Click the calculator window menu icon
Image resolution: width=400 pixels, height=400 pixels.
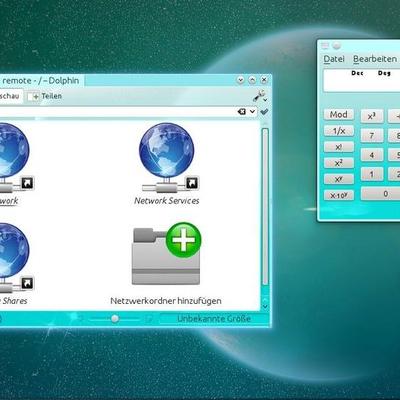click(325, 46)
